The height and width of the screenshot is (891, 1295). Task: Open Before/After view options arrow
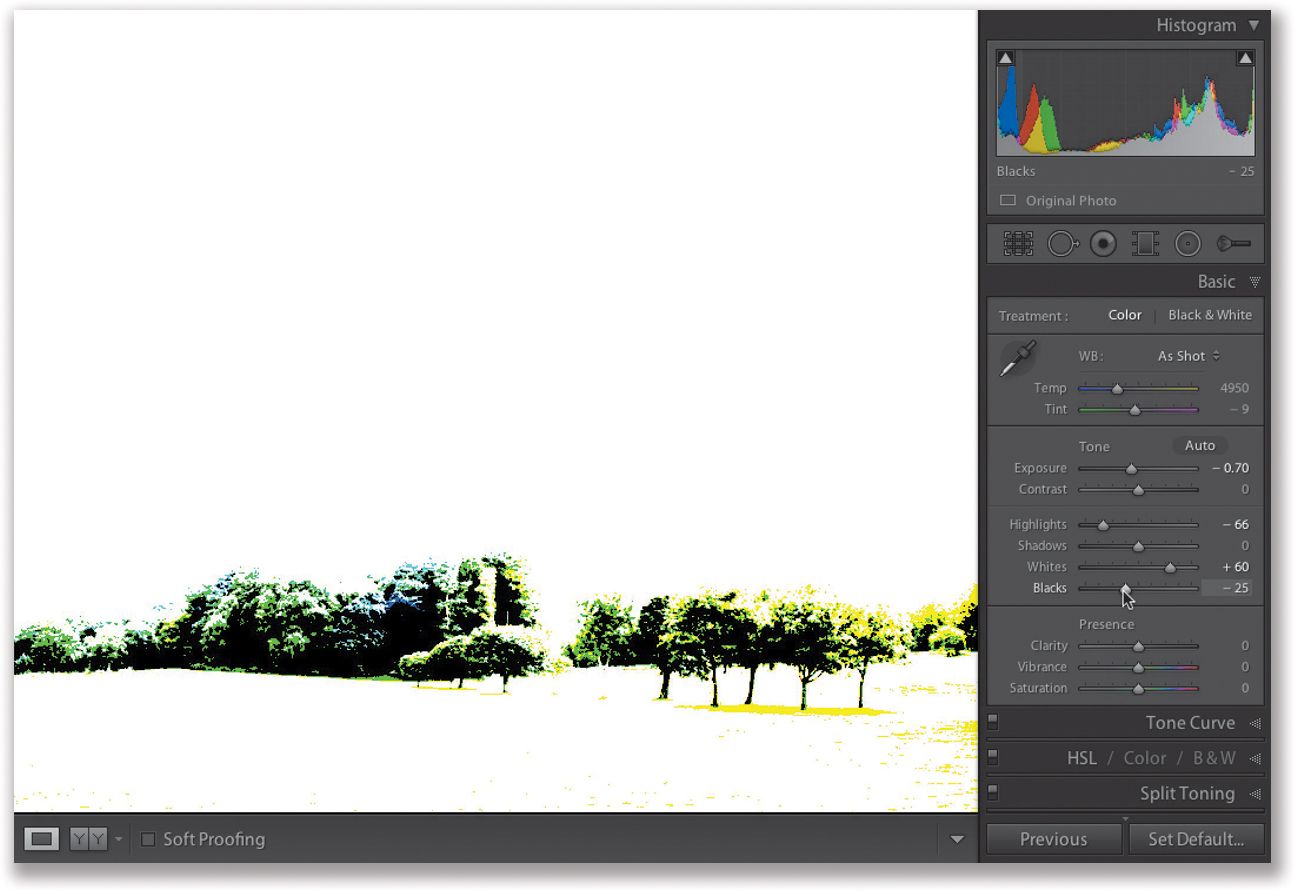119,840
